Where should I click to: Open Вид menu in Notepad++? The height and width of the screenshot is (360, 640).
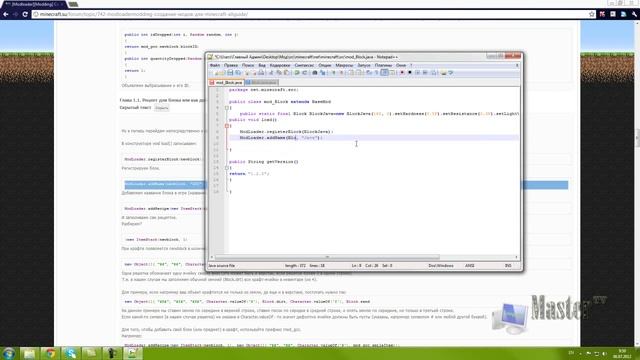262,65
